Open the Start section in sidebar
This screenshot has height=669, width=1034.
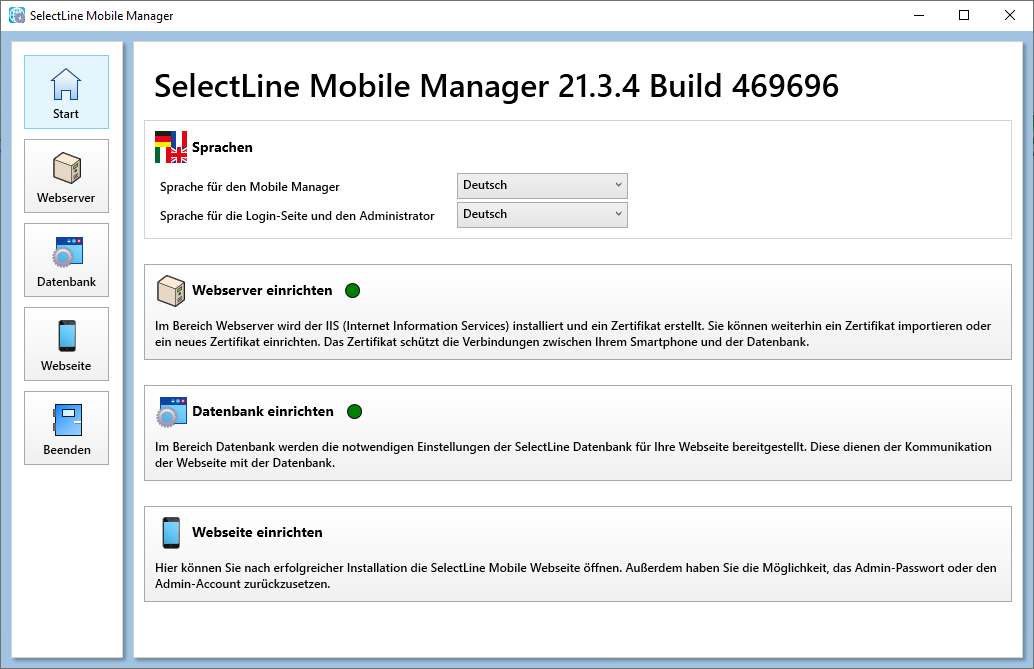click(x=67, y=92)
